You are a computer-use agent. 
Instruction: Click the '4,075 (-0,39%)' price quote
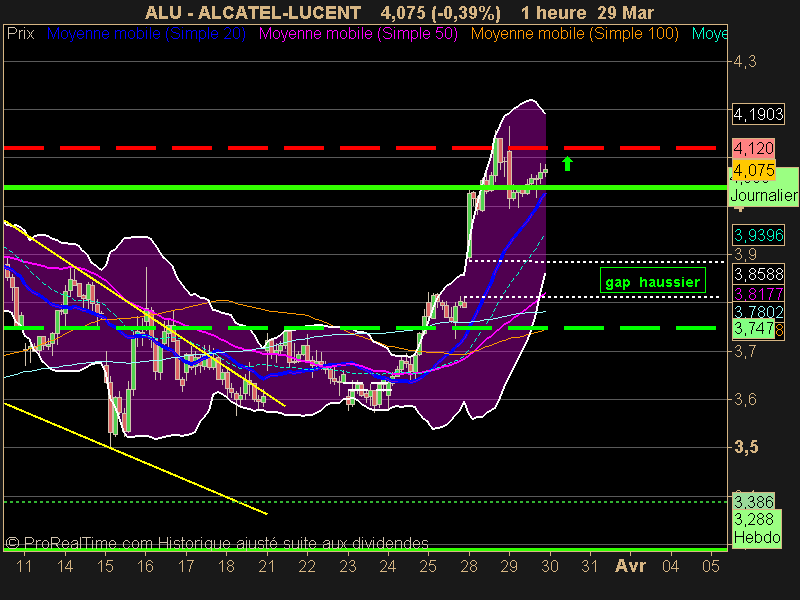point(441,12)
